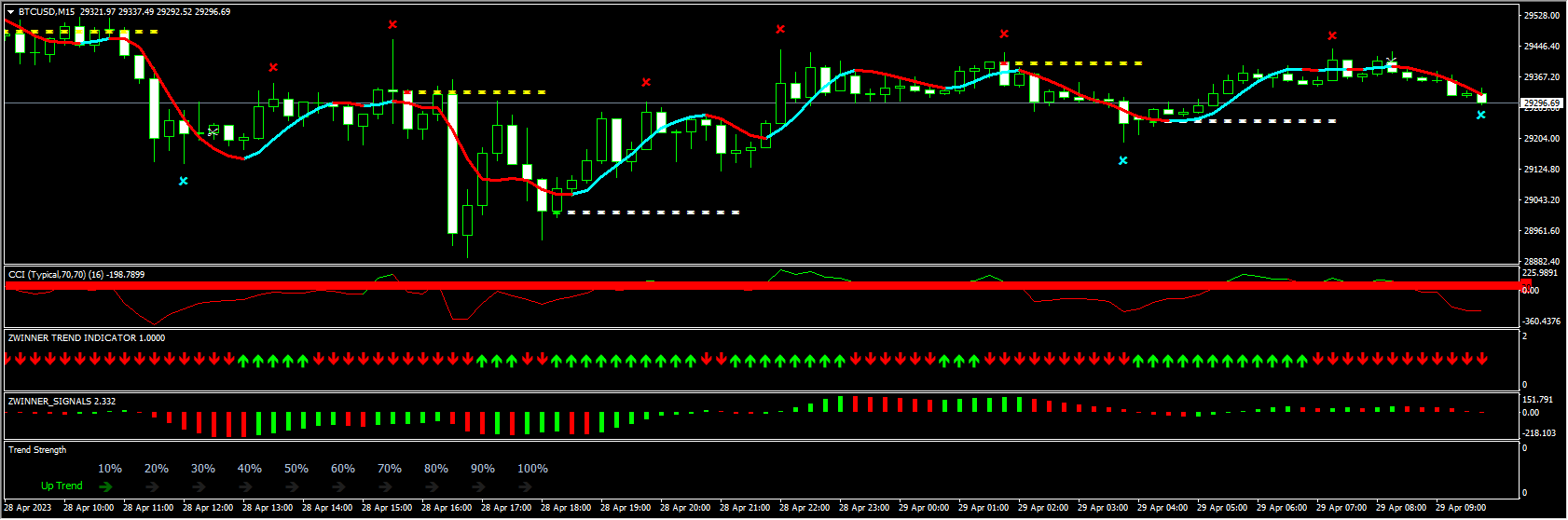Viewport: 1568px width, 520px height.
Task: Select the white dashed level line near 29 Apr 05:00
Action: (x=1251, y=121)
